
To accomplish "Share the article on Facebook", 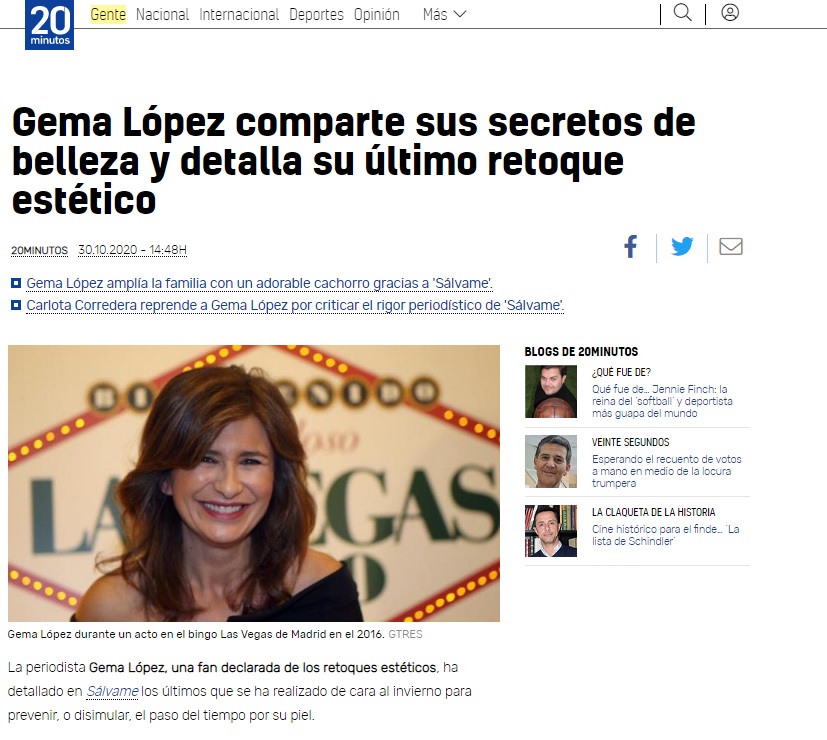I will click(x=631, y=246).
